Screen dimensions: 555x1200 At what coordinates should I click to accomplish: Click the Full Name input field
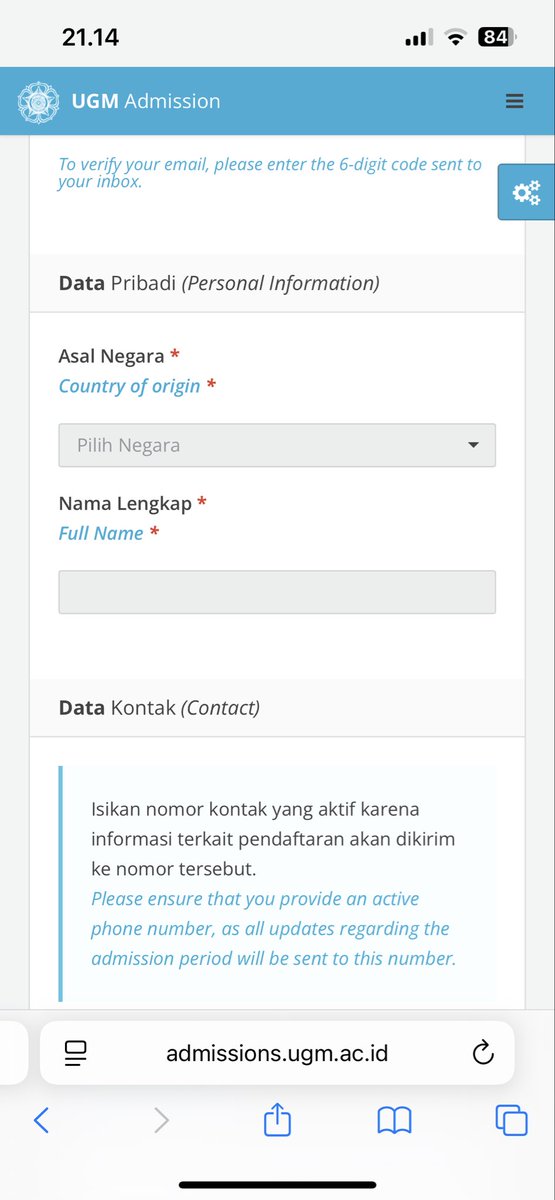click(277, 592)
